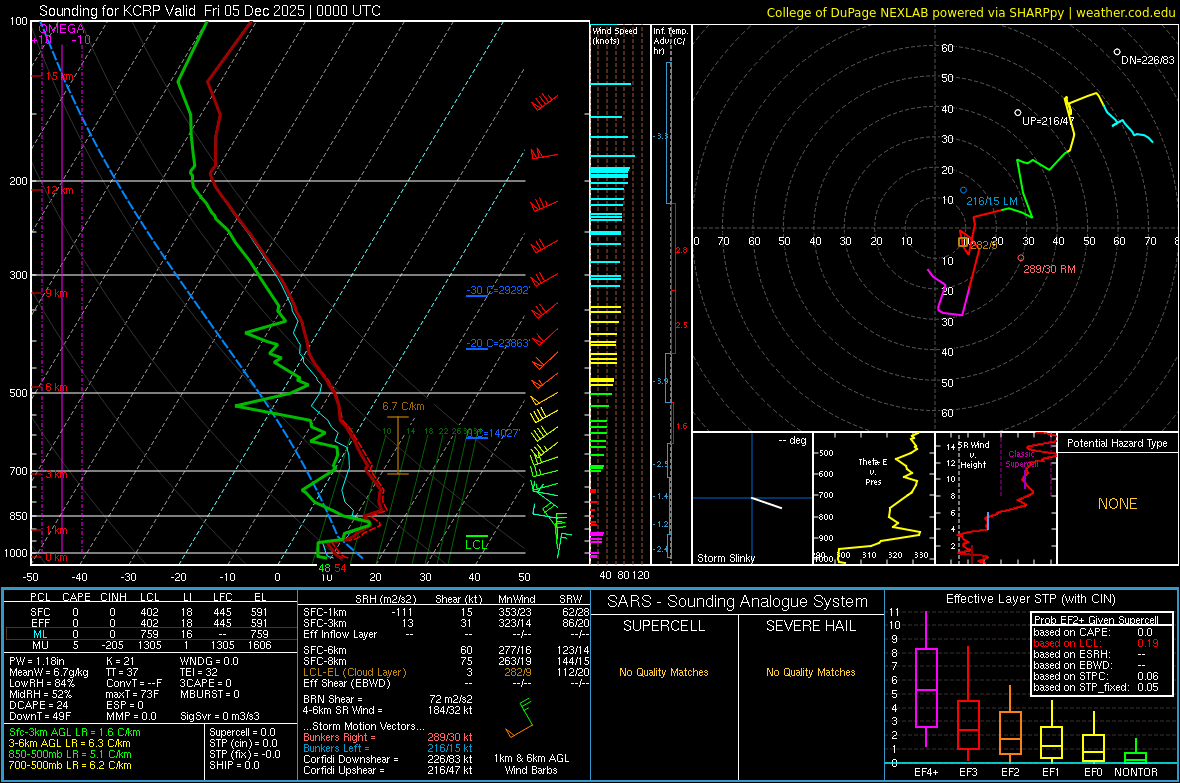The width and height of the screenshot is (1180, 783).
Task: Click the 'SR Wind v. Height' panel label
Action: click(x=973, y=455)
